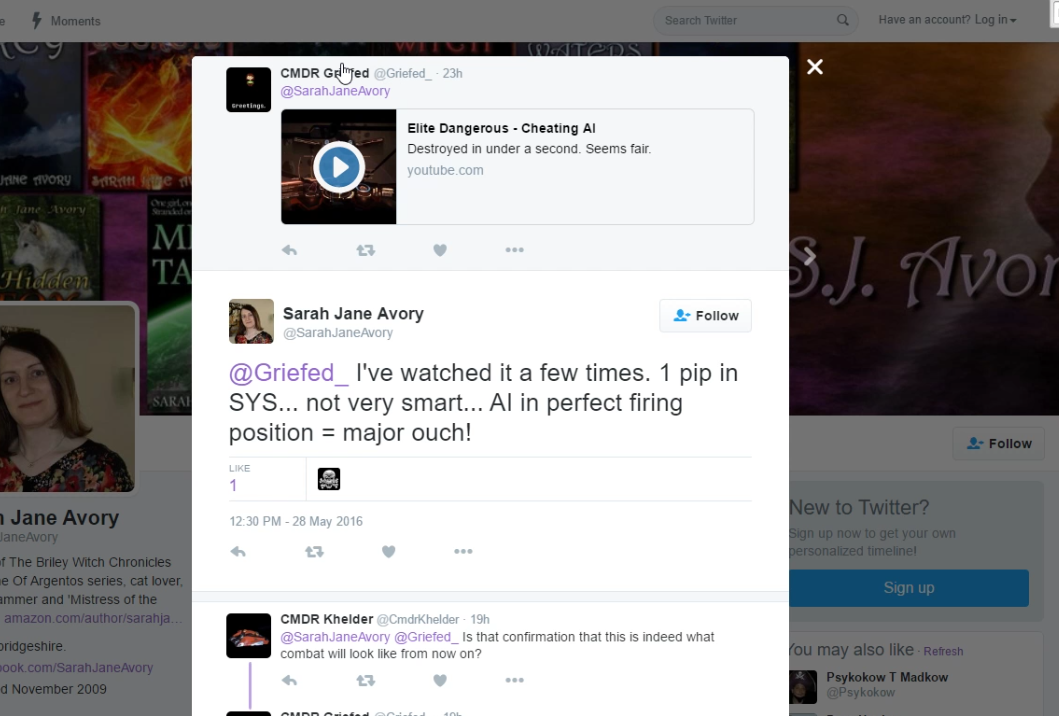Reply to Sarah Jane Avory's main tweet

[238, 552]
